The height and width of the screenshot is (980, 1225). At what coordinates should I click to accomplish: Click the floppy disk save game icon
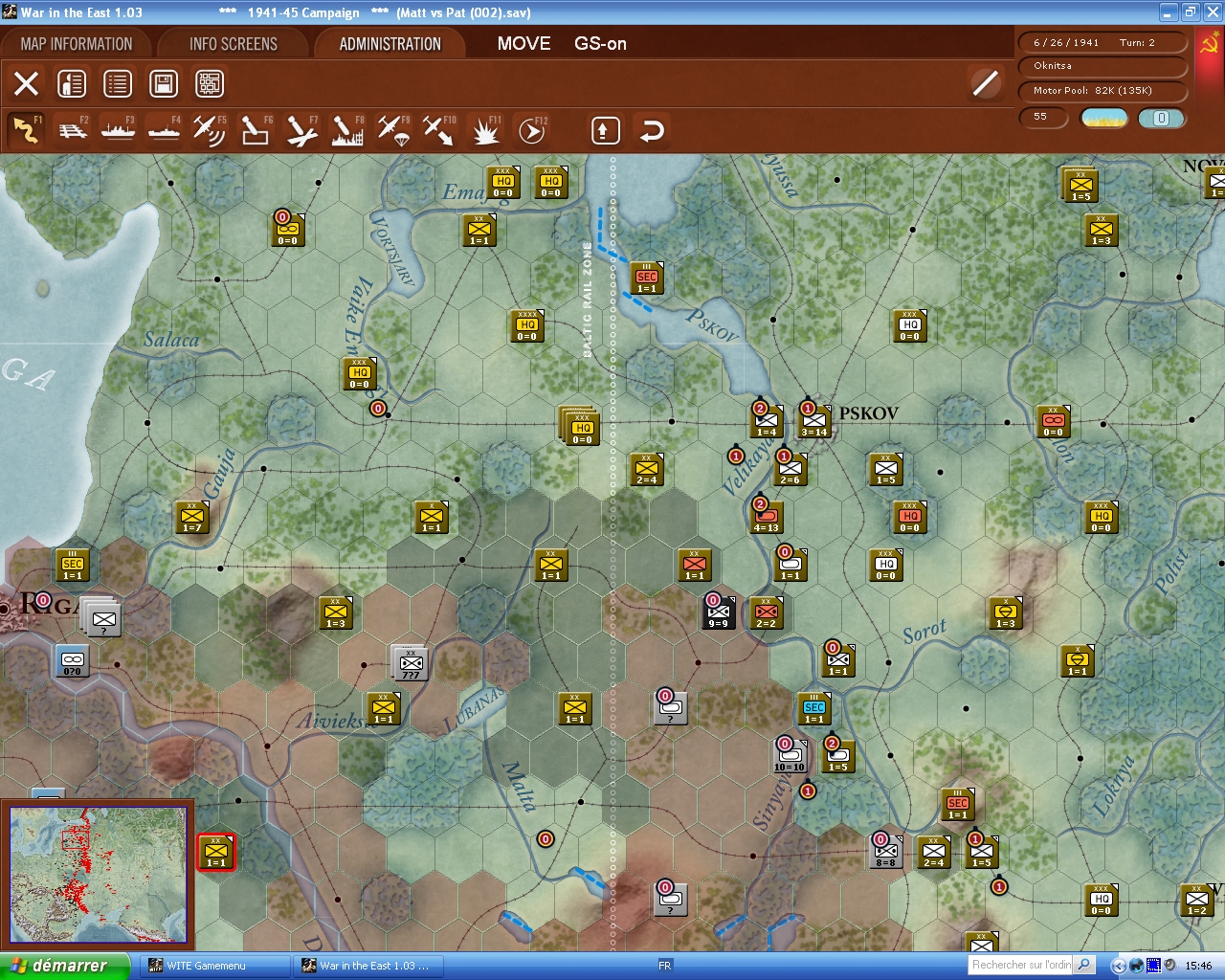(164, 83)
